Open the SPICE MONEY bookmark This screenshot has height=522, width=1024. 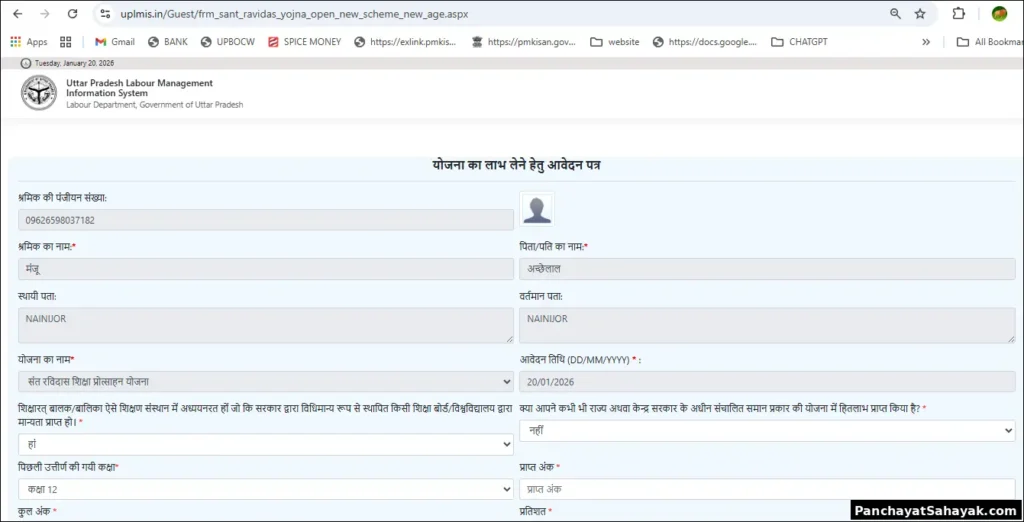(x=304, y=42)
